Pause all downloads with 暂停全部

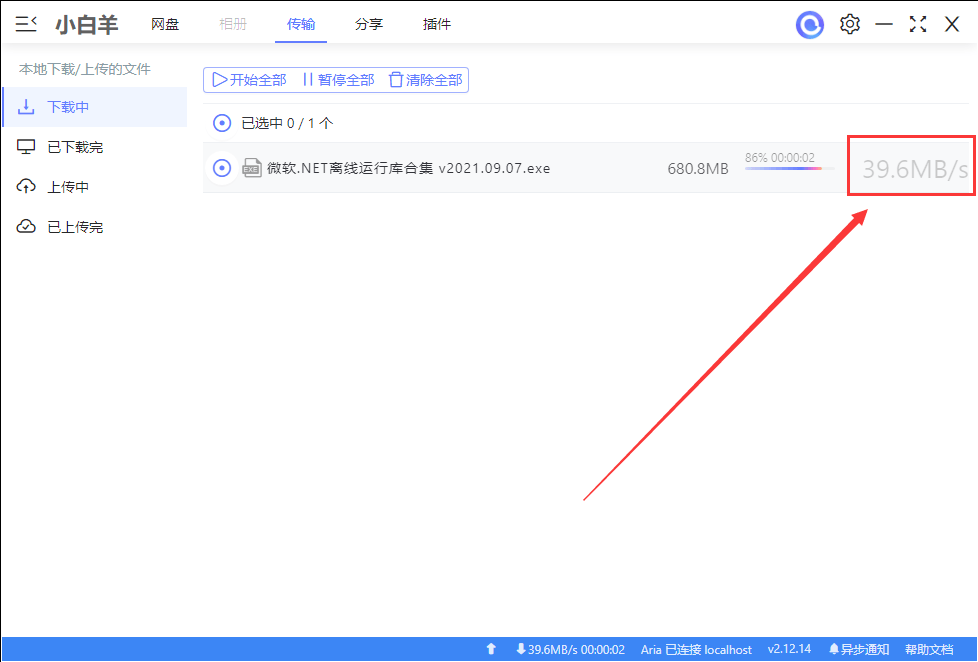coord(338,80)
